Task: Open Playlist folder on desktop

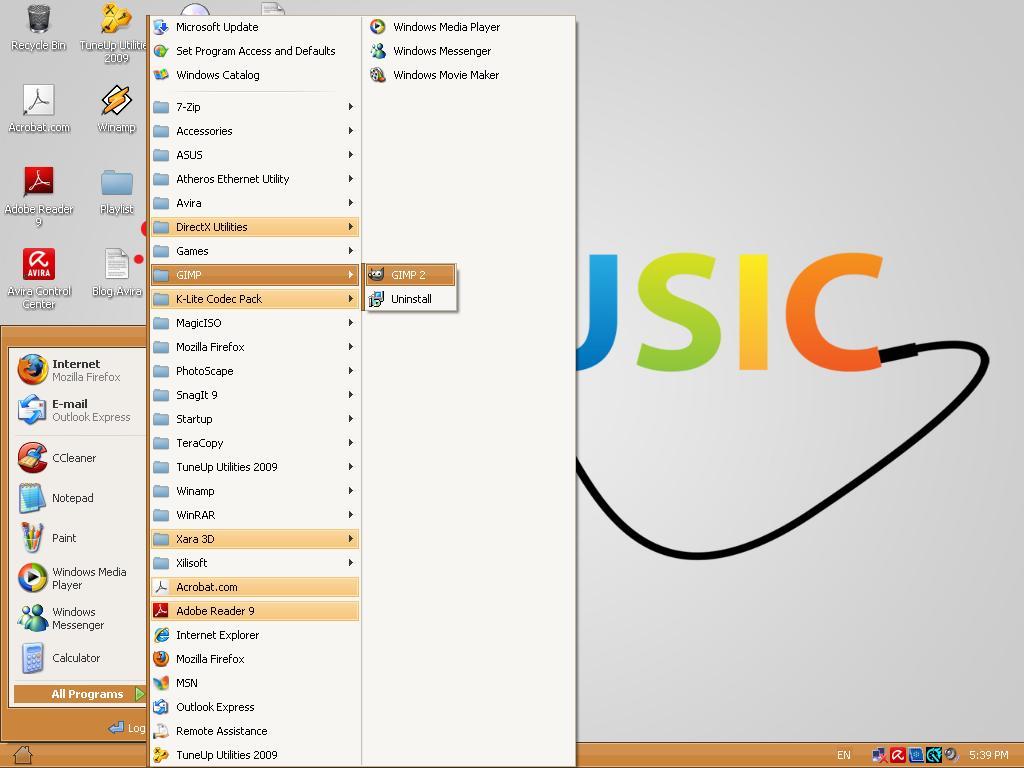Action: pyautogui.click(x=116, y=191)
